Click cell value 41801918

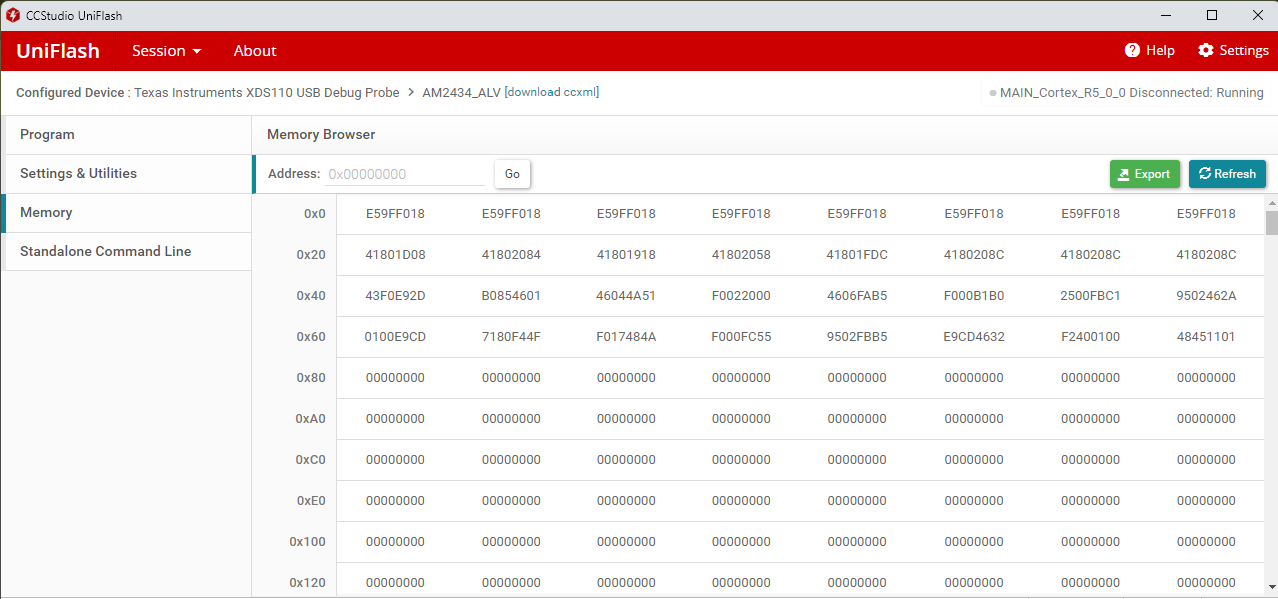pyautogui.click(x=626, y=255)
